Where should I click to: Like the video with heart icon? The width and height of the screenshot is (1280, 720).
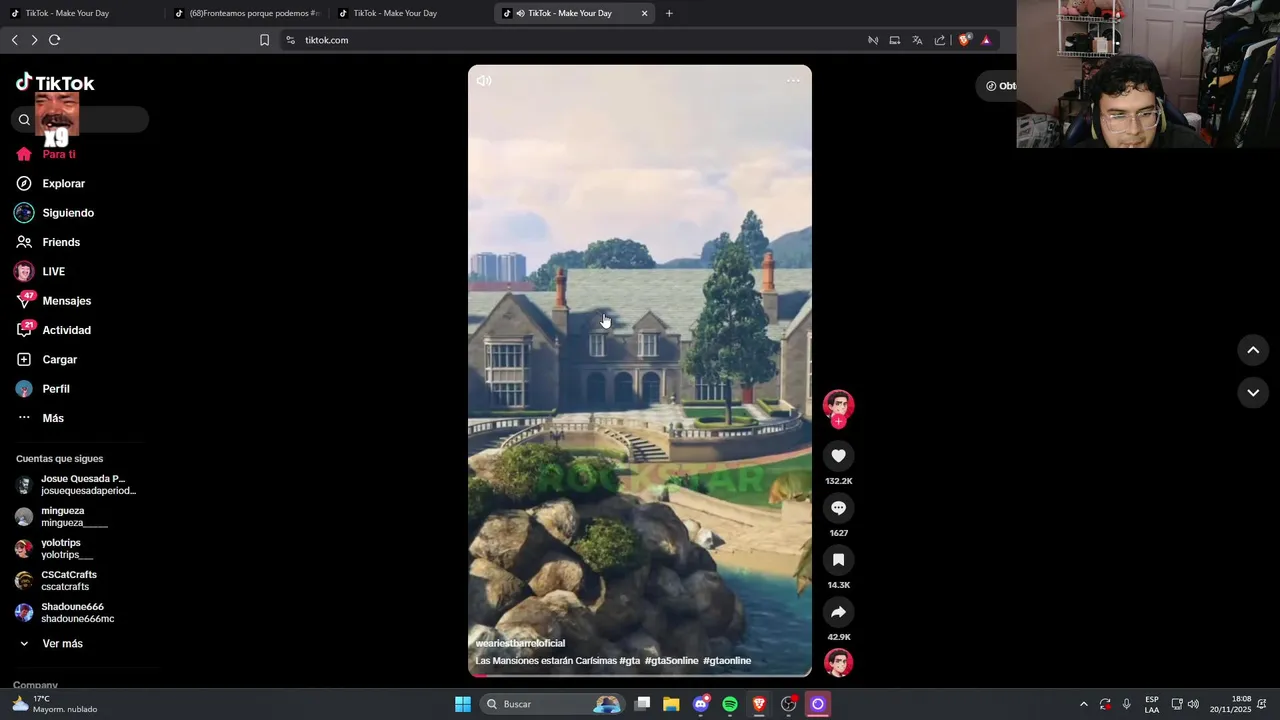tap(838, 456)
